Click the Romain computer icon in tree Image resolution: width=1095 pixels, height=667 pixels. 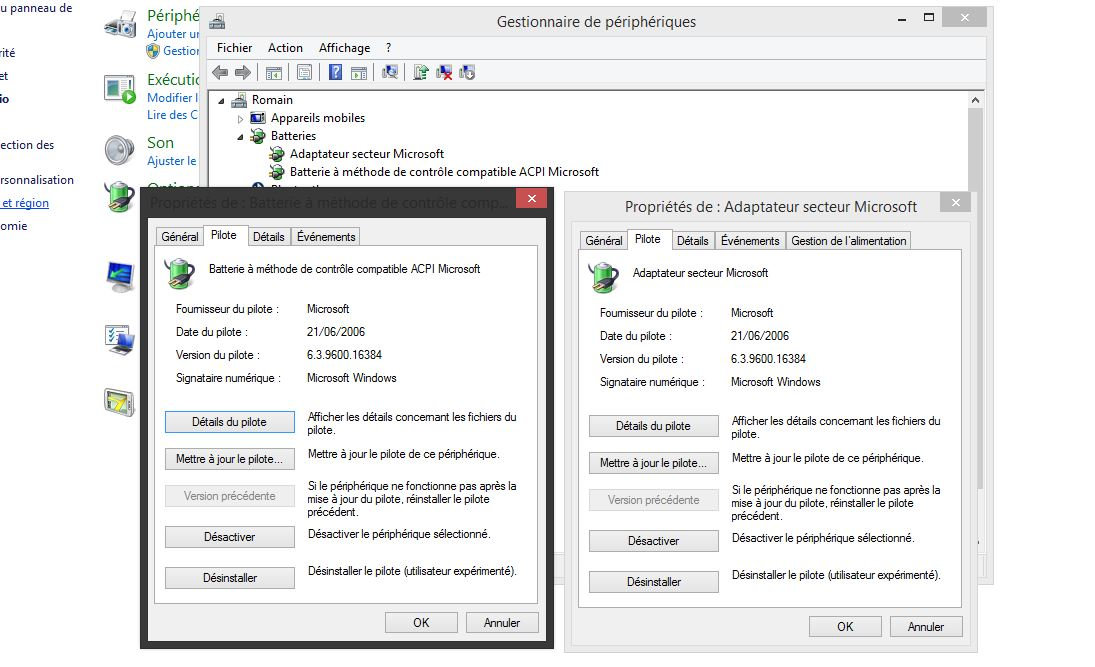pyautogui.click(x=240, y=100)
